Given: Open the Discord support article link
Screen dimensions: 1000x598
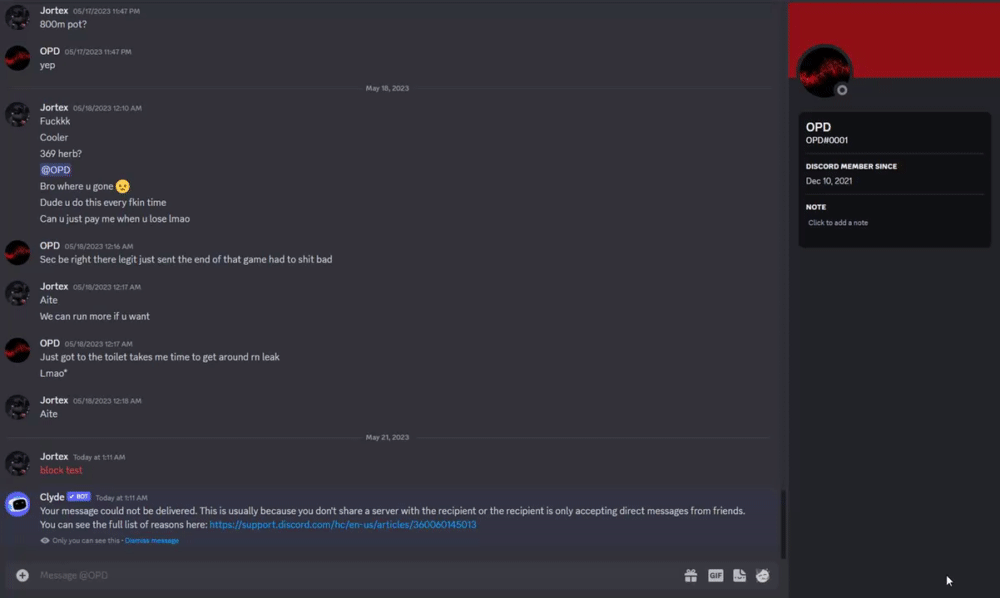Looking at the screenshot, I should tap(342, 525).
